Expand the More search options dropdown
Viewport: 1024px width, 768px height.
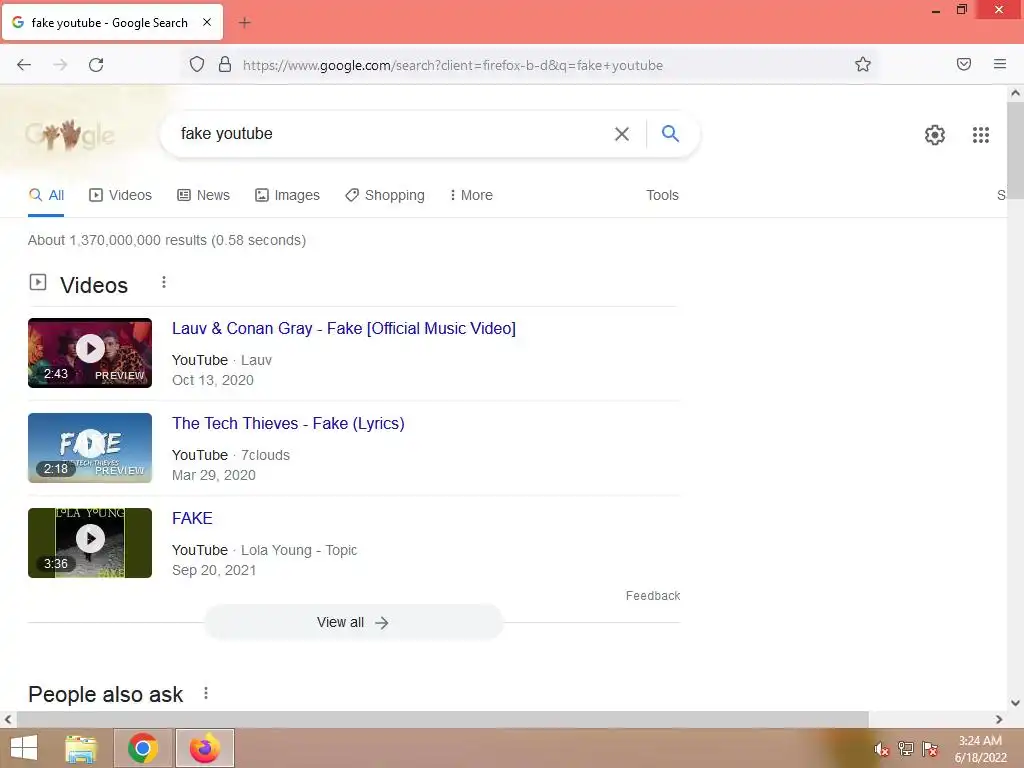pyautogui.click(x=471, y=195)
